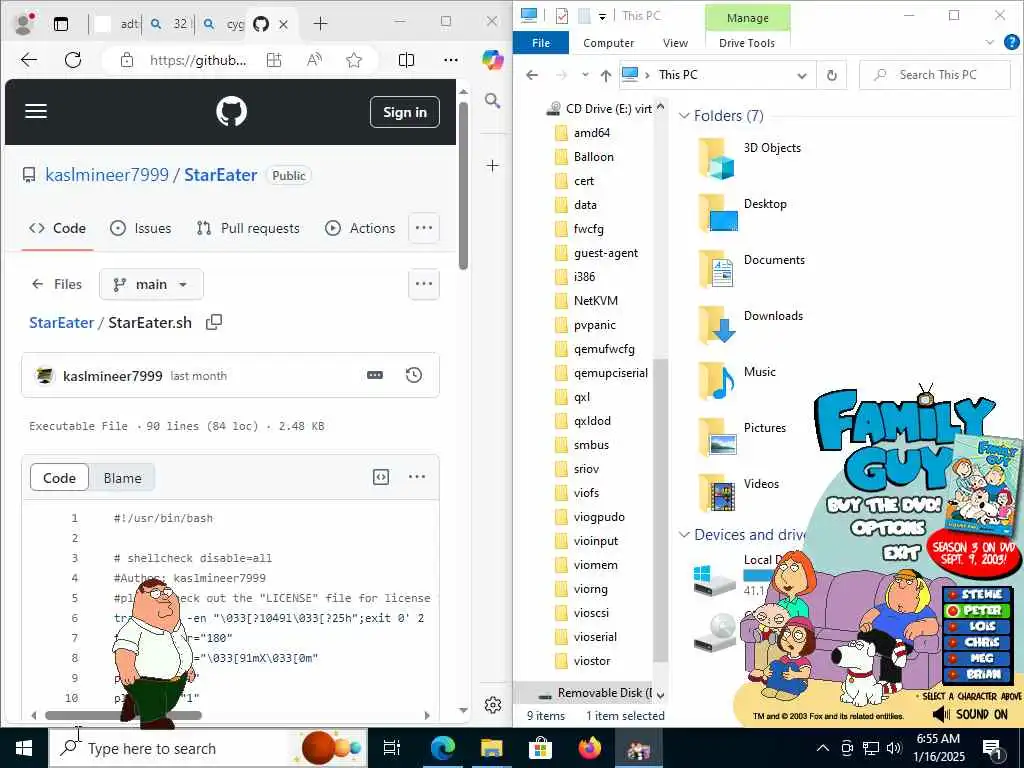The image size is (1024, 768).
Task: Click navigation pane scrollbar in File Explorer
Action: tap(660, 509)
